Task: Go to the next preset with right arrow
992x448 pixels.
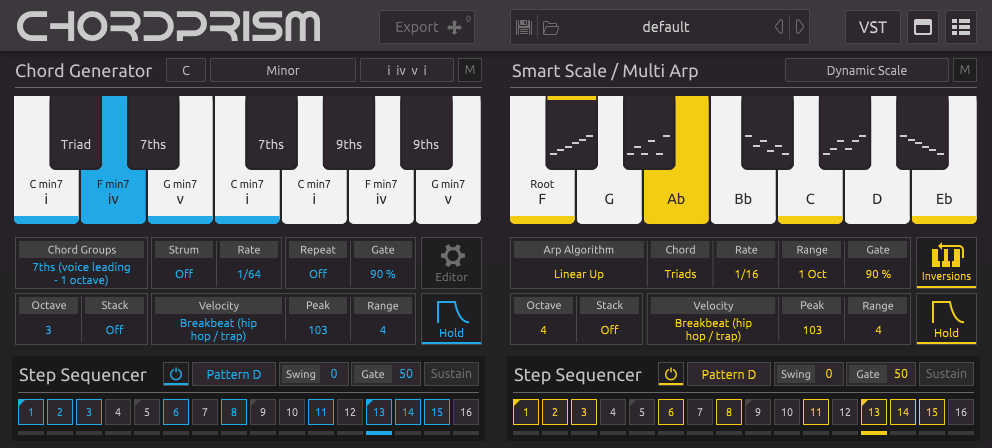Action: [x=800, y=28]
